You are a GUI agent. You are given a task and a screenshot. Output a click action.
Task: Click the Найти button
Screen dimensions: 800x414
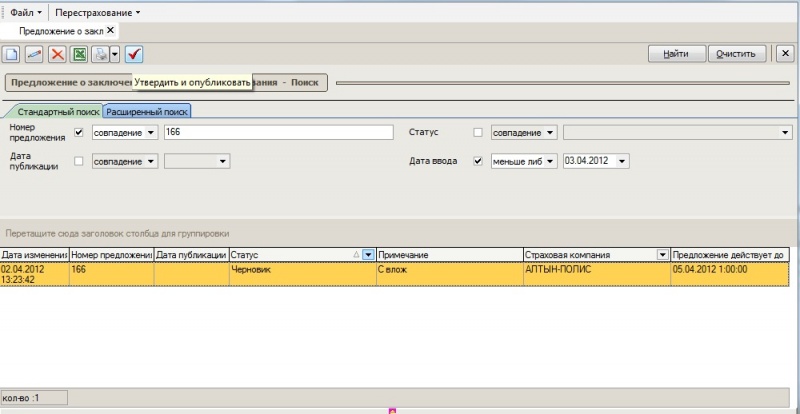(x=674, y=54)
